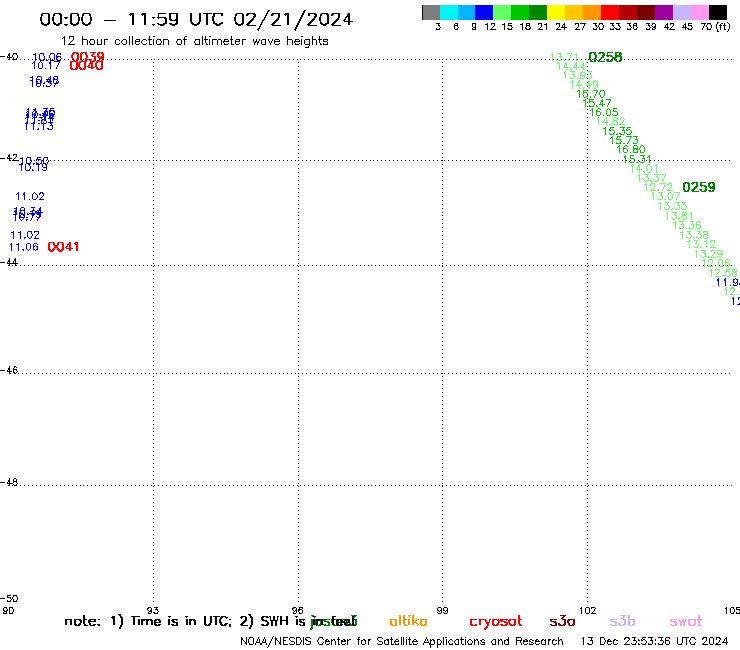Screen dimensions: 740x650
Task: Click the blue 10.19 wave height reading
Action: (33, 167)
